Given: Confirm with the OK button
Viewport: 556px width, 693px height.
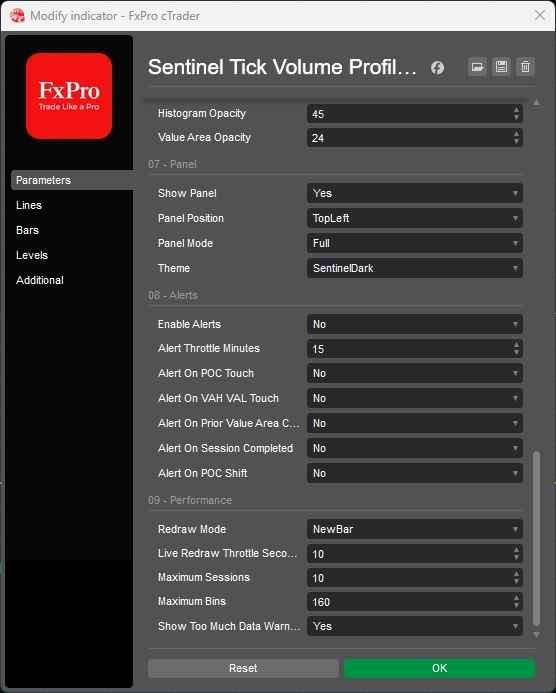Looking at the screenshot, I should tap(439, 668).
